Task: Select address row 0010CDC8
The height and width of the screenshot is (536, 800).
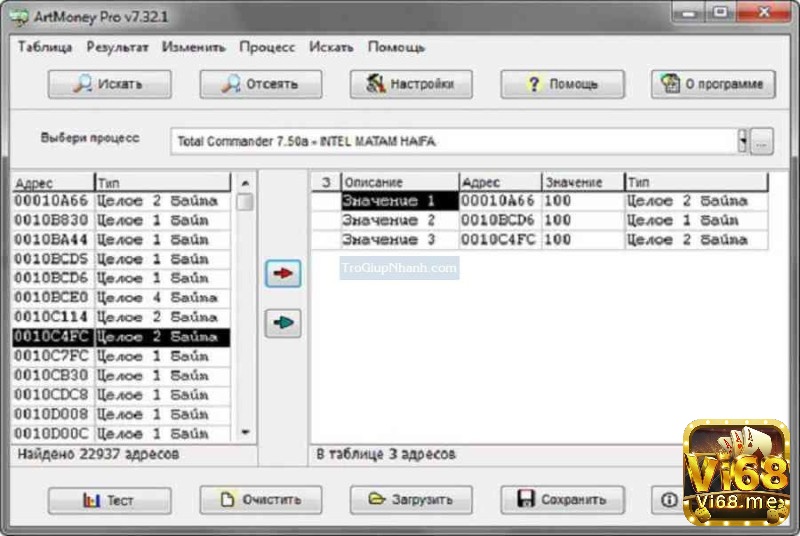Action: point(121,395)
